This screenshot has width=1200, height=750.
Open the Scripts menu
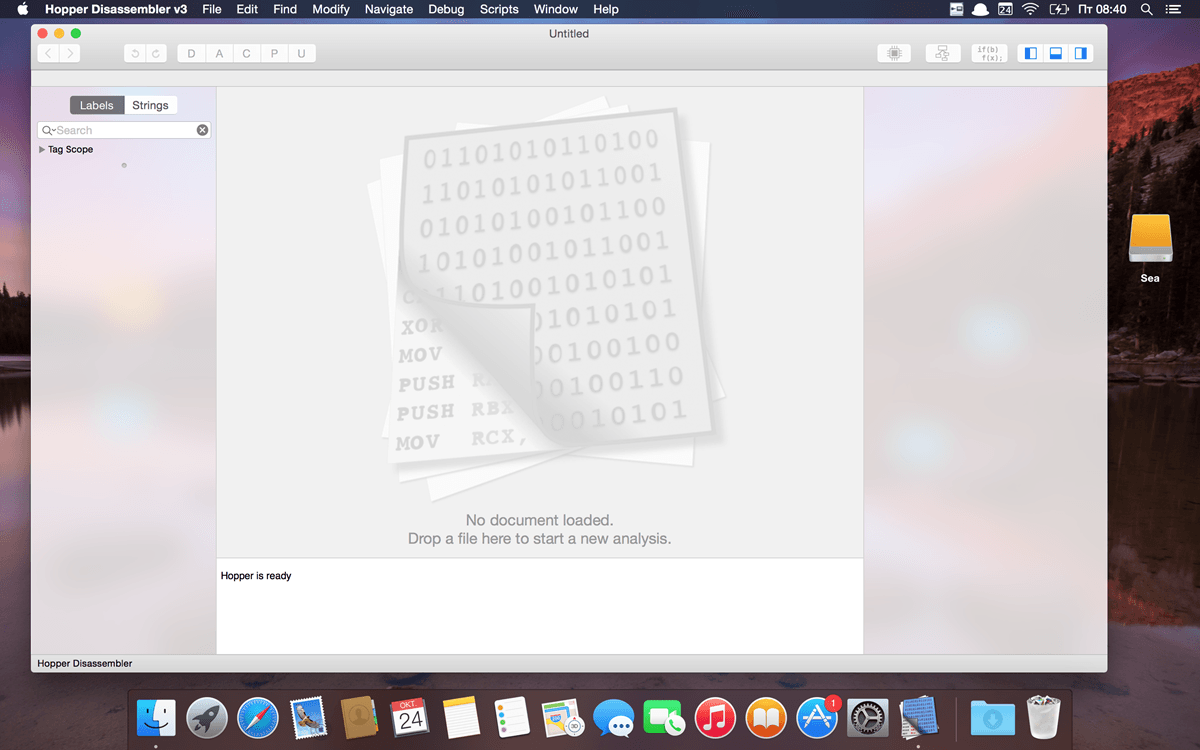coord(499,9)
